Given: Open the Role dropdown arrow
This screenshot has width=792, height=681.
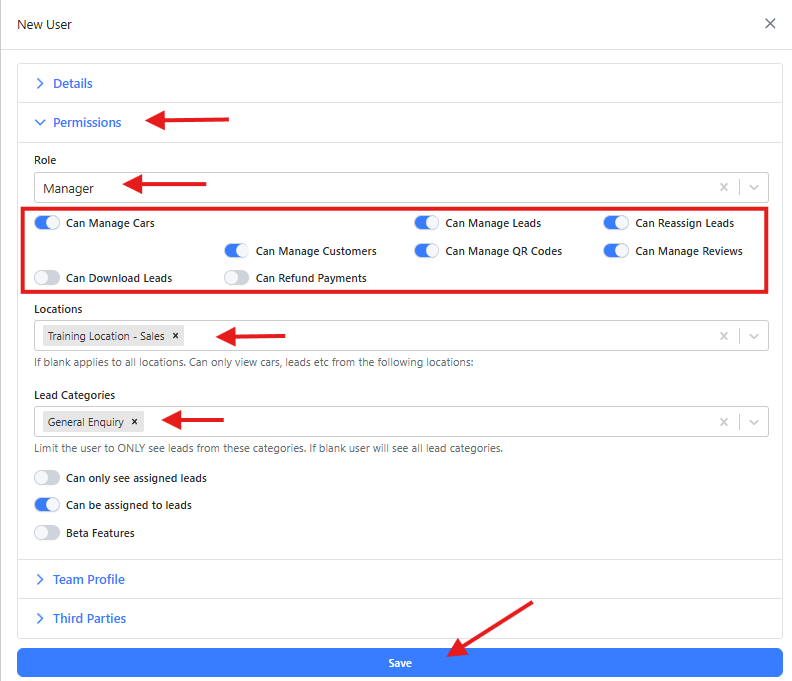Looking at the screenshot, I should (754, 187).
